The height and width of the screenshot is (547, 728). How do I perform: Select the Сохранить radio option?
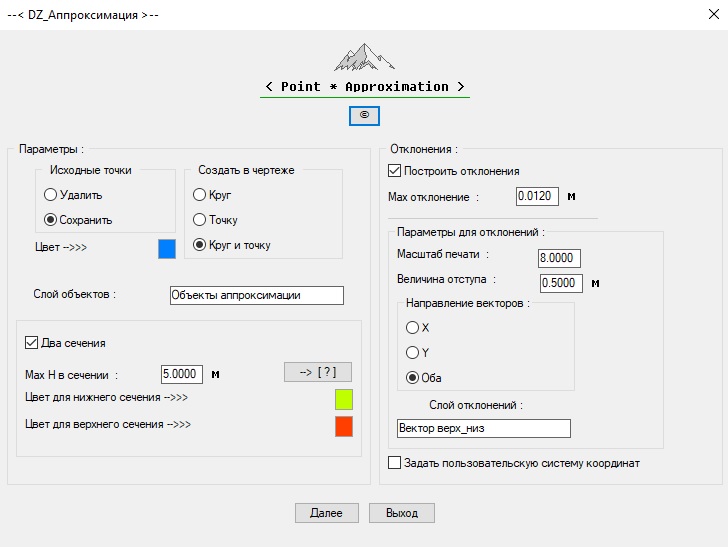coord(51,220)
